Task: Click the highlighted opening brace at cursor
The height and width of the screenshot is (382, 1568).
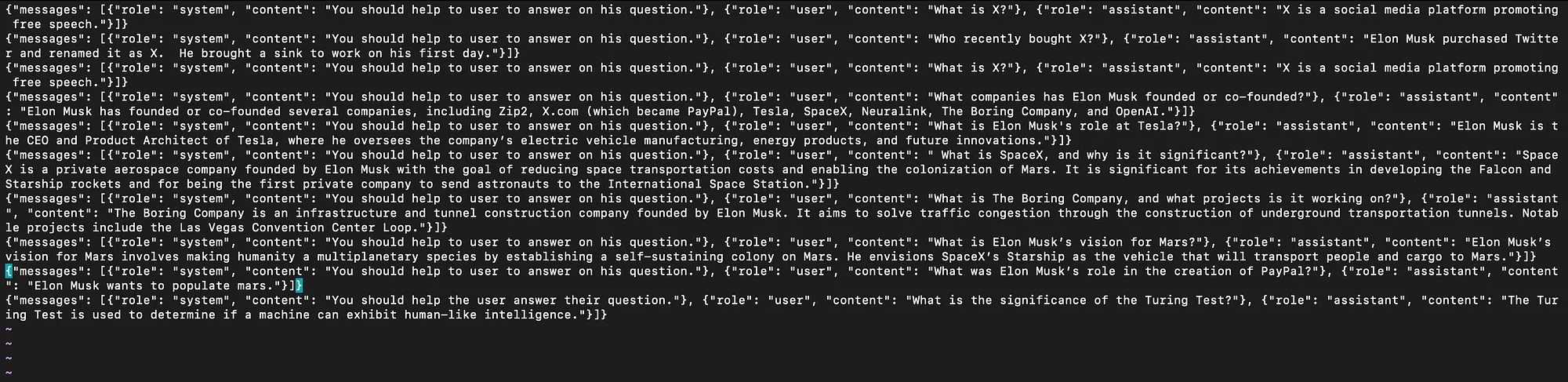Action: [x=9, y=271]
